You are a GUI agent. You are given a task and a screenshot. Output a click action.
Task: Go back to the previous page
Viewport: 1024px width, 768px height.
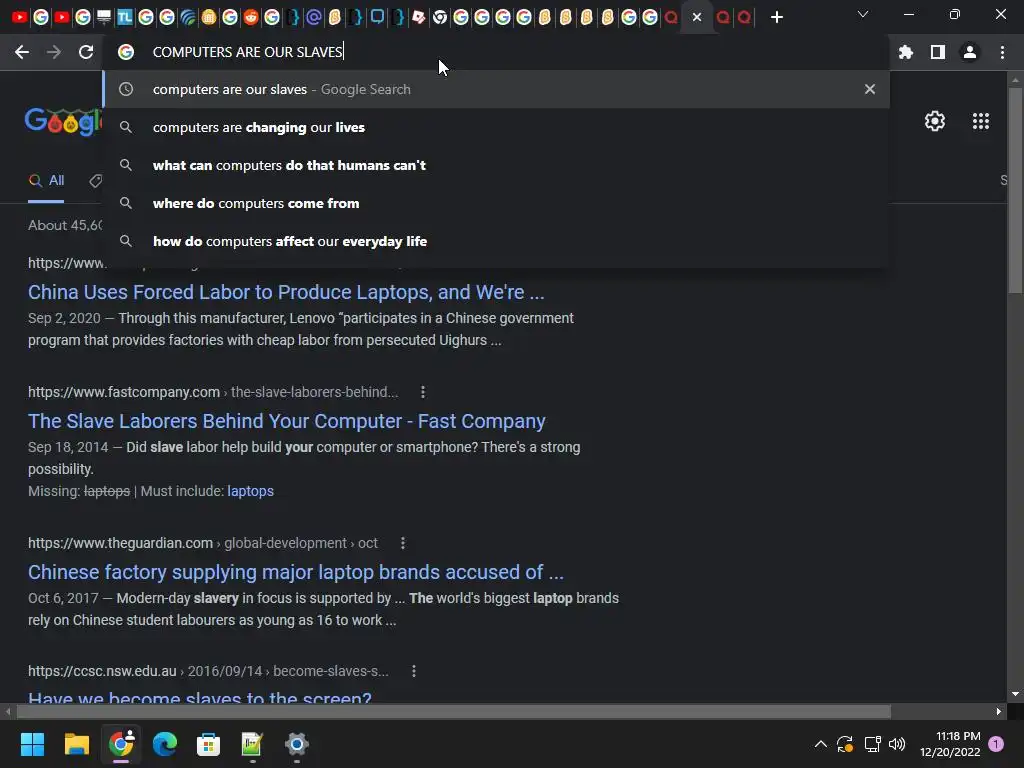(x=22, y=52)
